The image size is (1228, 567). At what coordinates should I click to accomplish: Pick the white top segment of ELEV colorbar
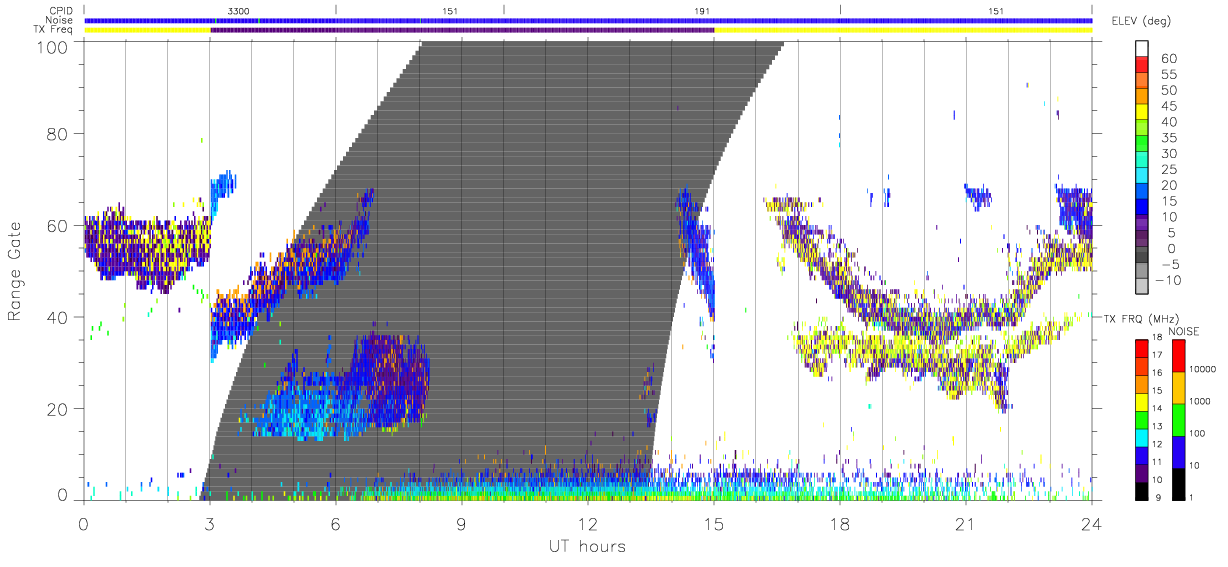[x=1143, y=48]
